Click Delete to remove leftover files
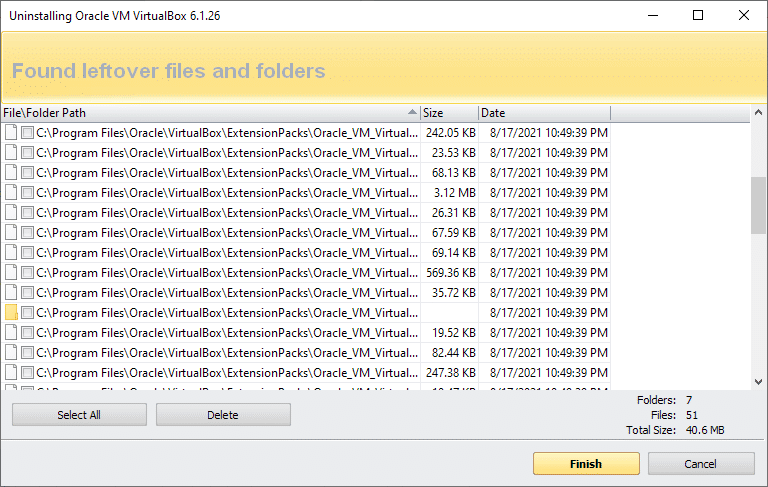 223,415
